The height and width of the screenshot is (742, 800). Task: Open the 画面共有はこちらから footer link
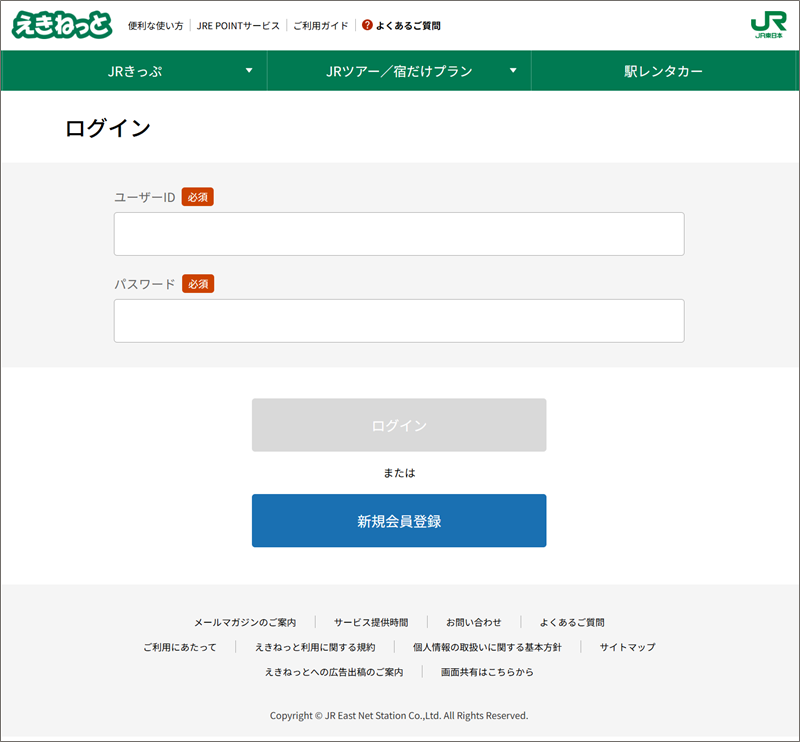487,672
